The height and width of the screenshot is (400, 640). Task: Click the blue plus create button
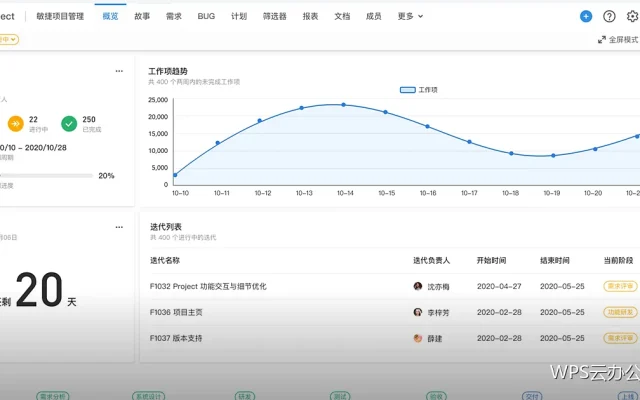click(586, 16)
